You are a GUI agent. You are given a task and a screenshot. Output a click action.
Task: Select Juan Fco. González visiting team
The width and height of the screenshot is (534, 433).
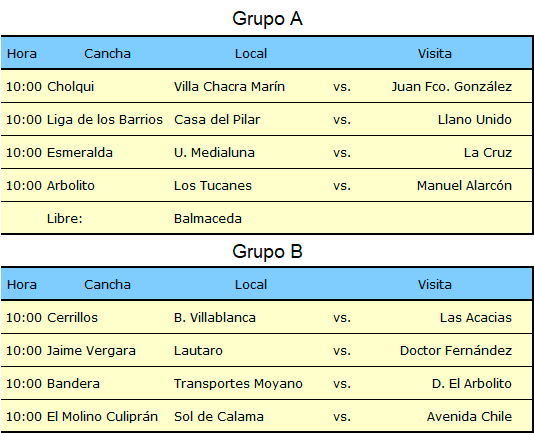click(452, 87)
